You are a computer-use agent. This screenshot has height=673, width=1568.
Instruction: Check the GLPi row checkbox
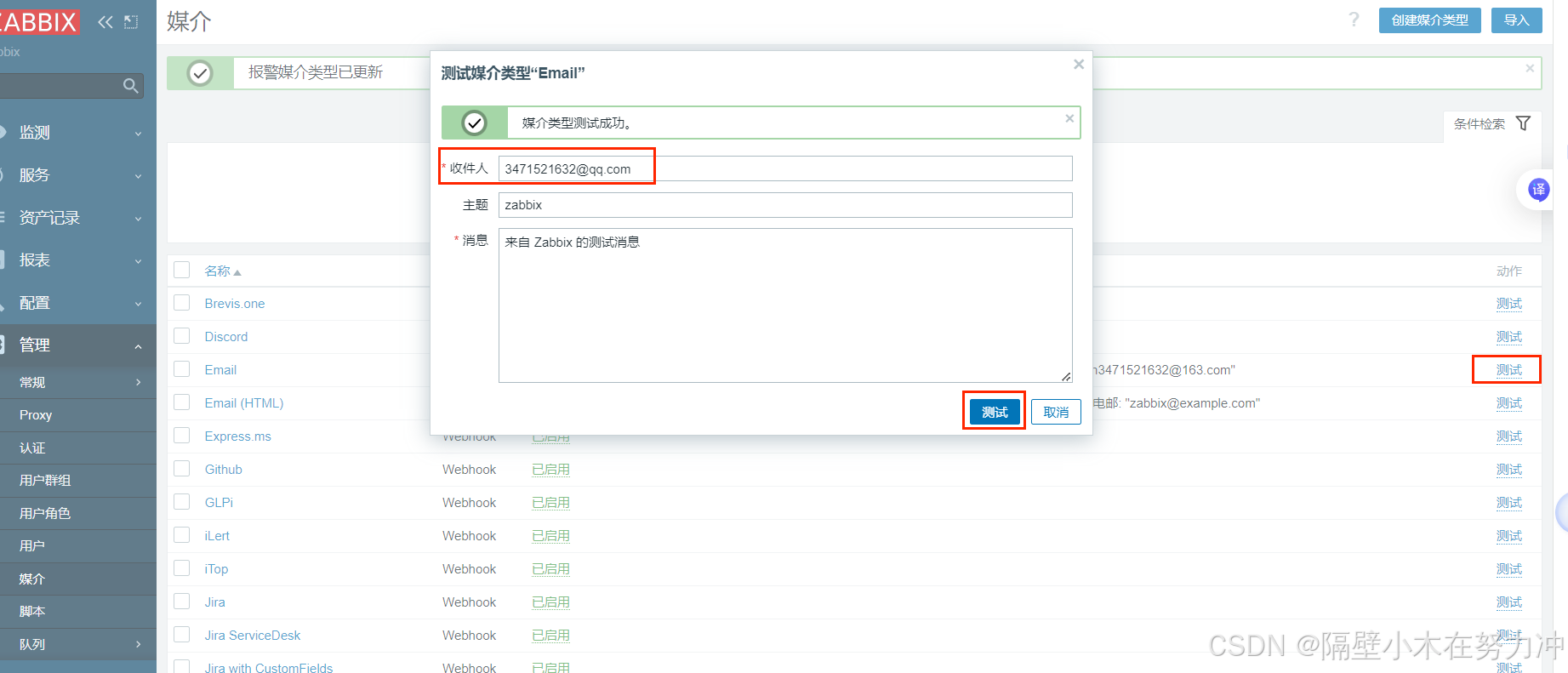(182, 502)
